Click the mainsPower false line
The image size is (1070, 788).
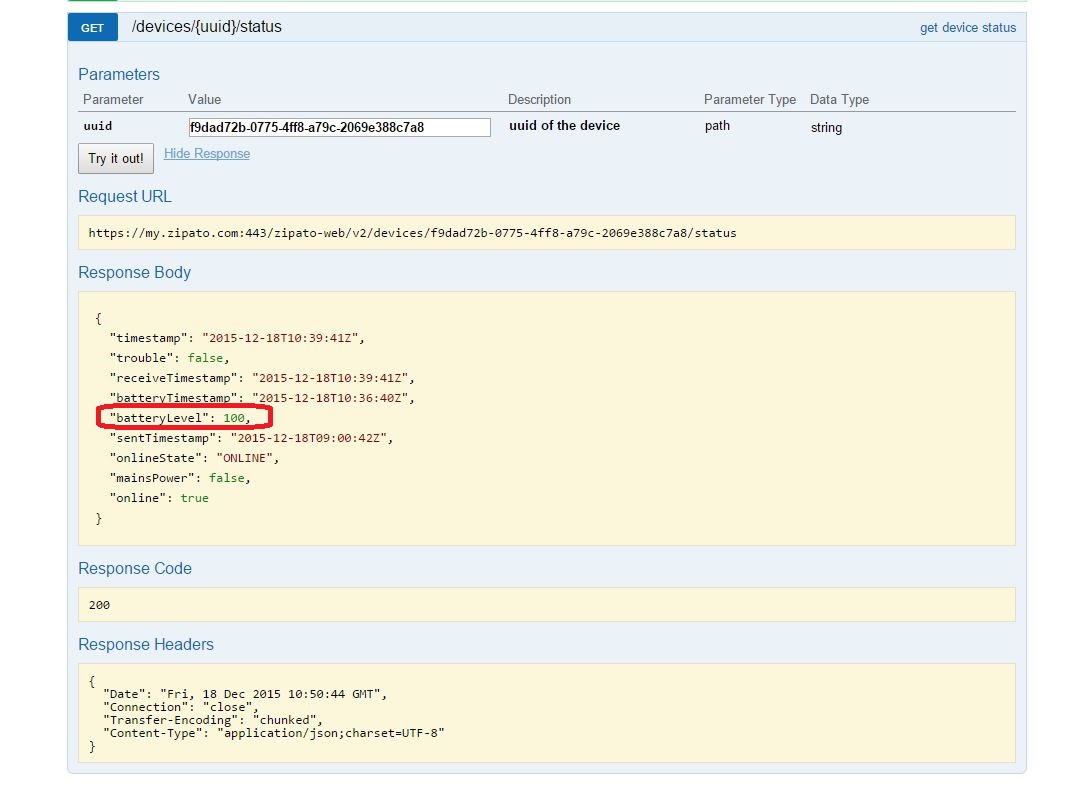coord(180,478)
